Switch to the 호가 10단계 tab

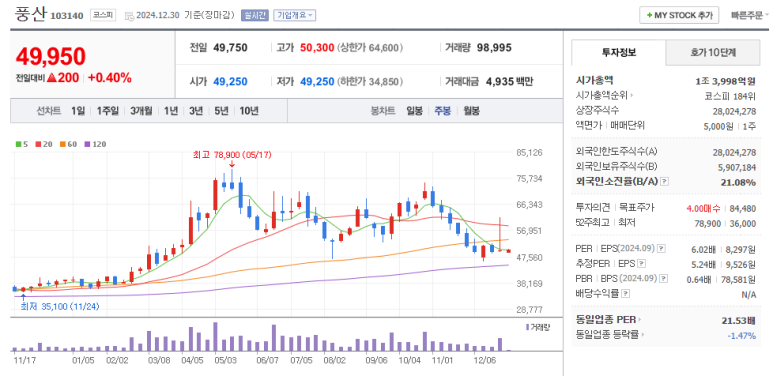coord(713,53)
